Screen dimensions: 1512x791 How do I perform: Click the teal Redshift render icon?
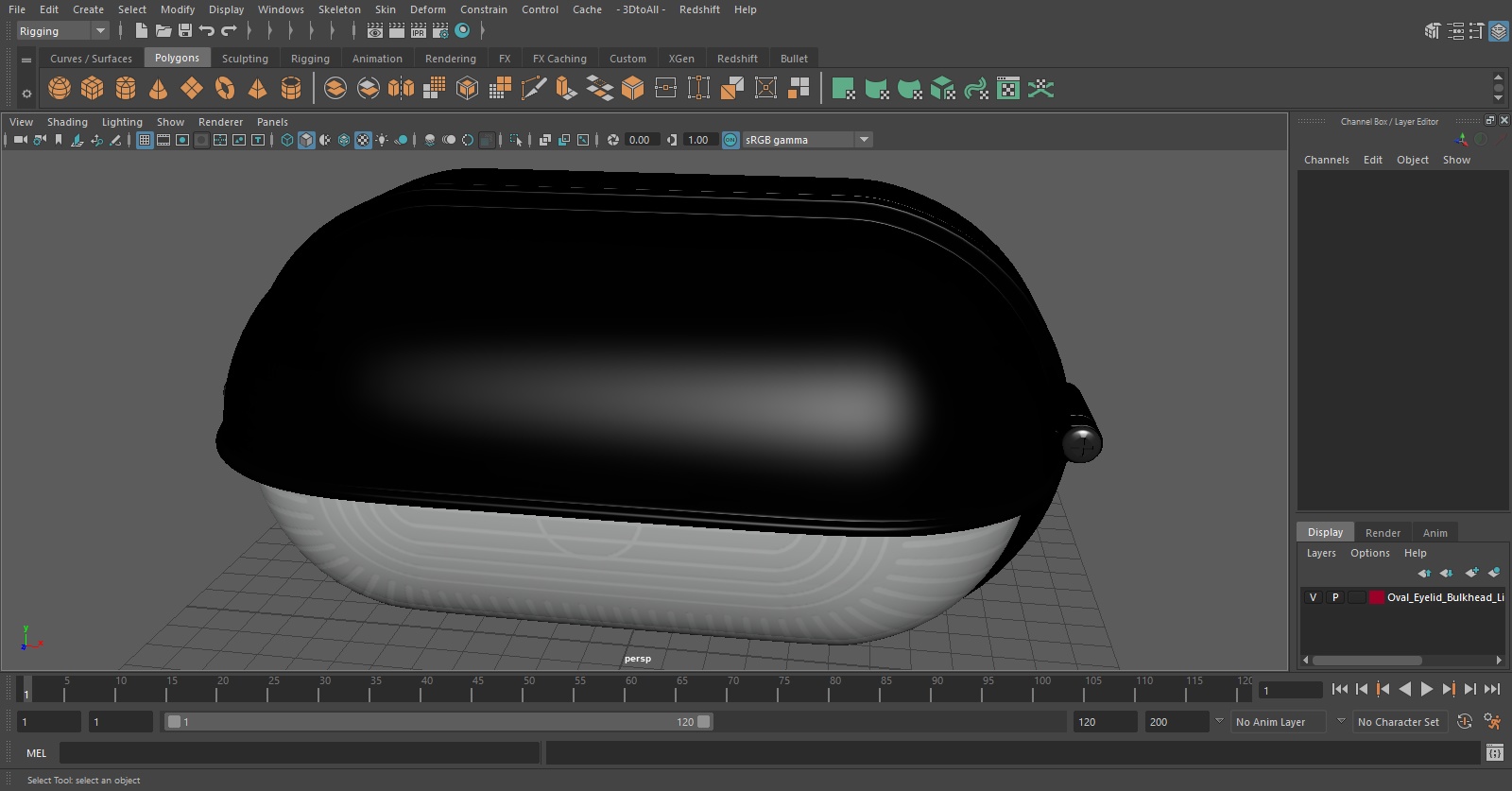click(462, 31)
